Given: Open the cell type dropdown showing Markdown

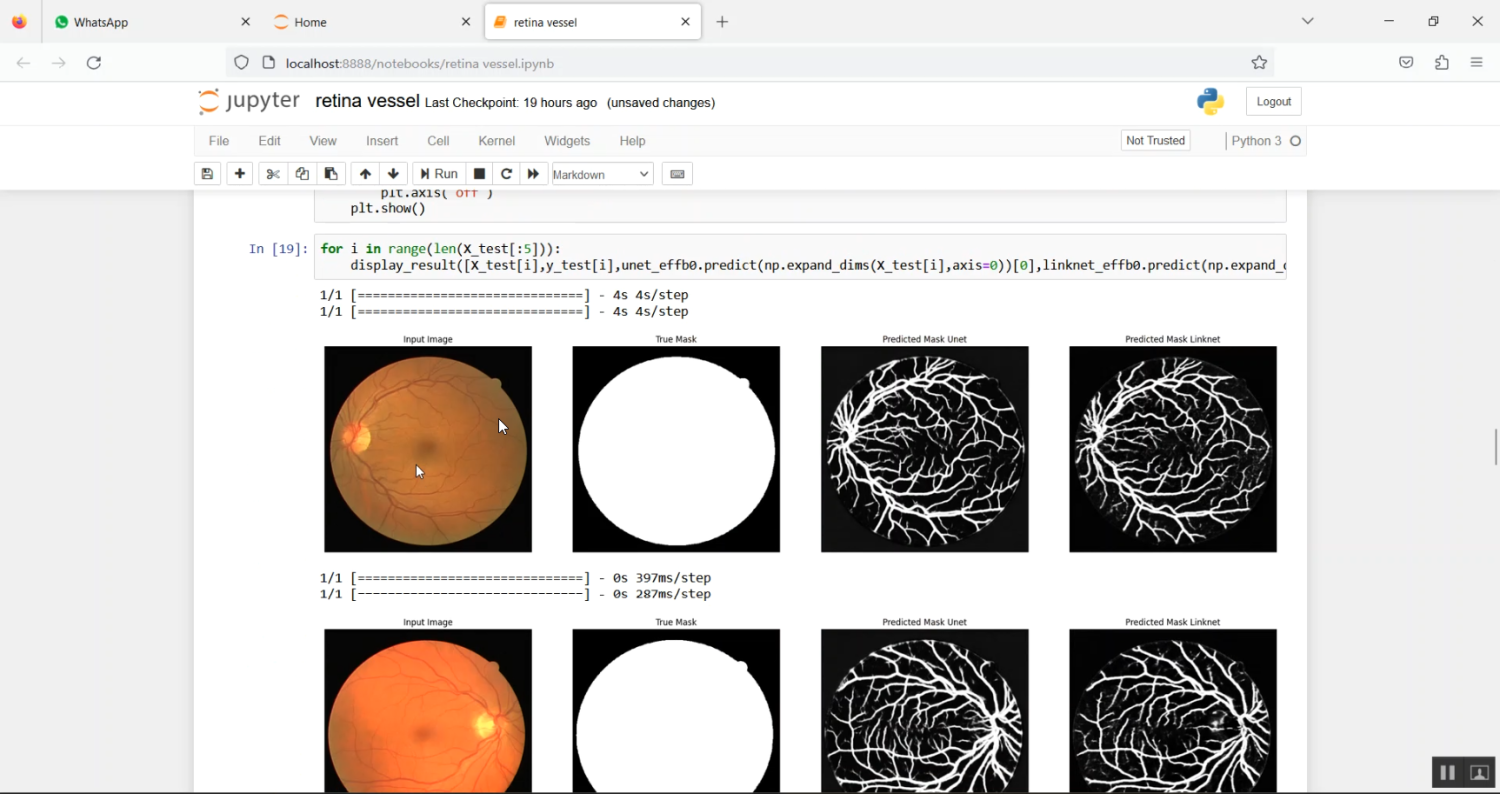Looking at the screenshot, I should tap(601, 173).
